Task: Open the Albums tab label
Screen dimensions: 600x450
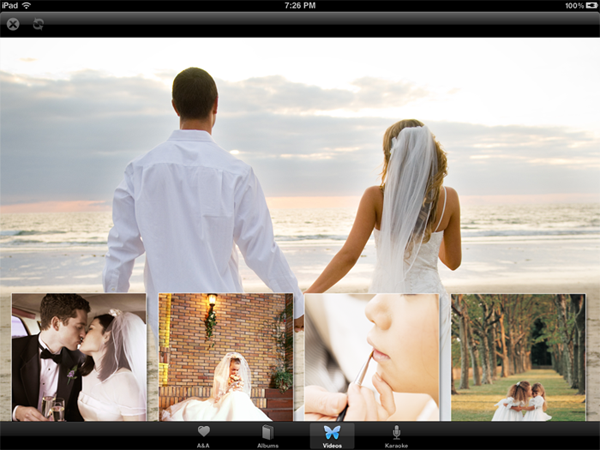Action: coord(267,444)
